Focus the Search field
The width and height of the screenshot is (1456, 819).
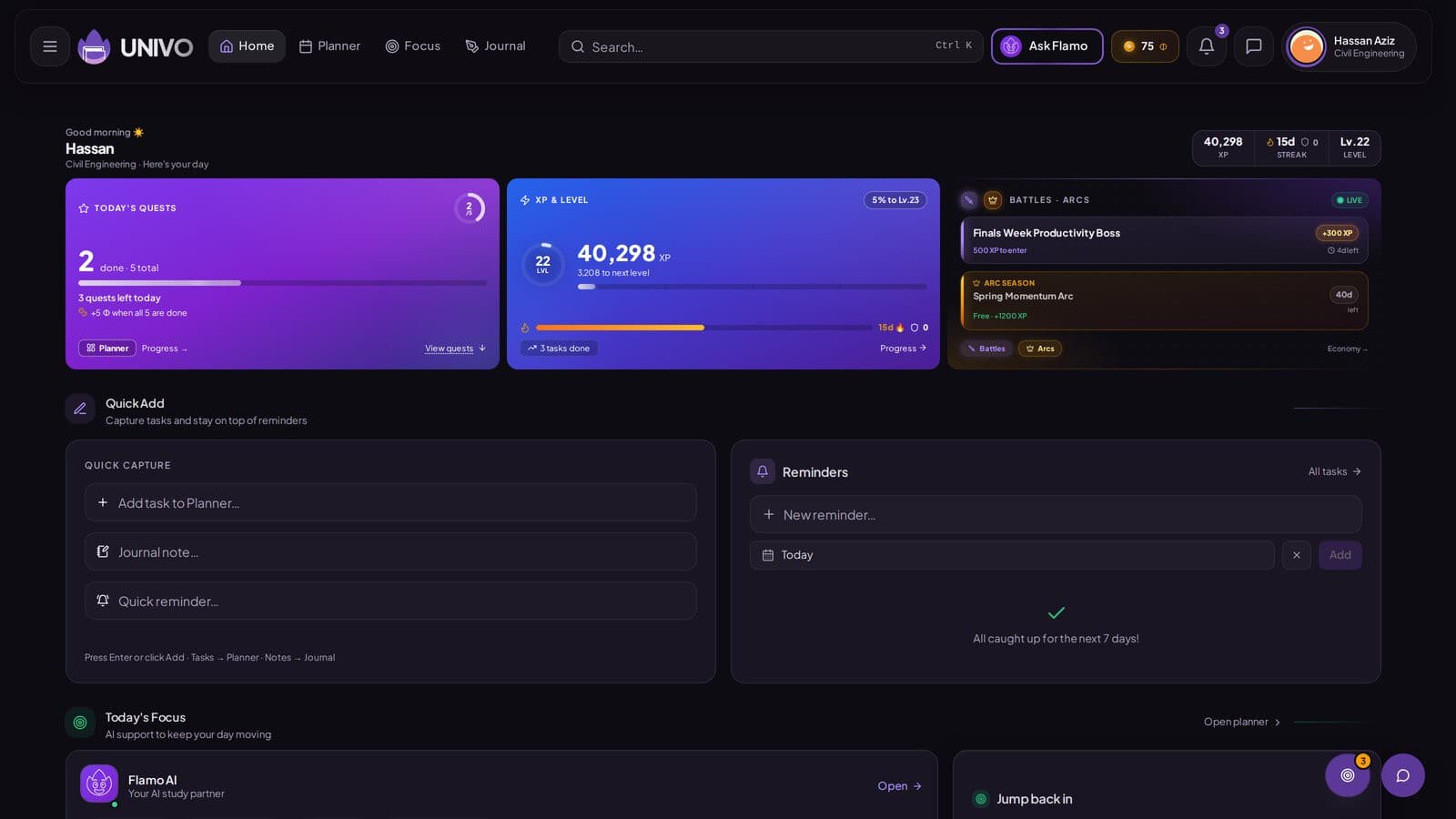771,46
